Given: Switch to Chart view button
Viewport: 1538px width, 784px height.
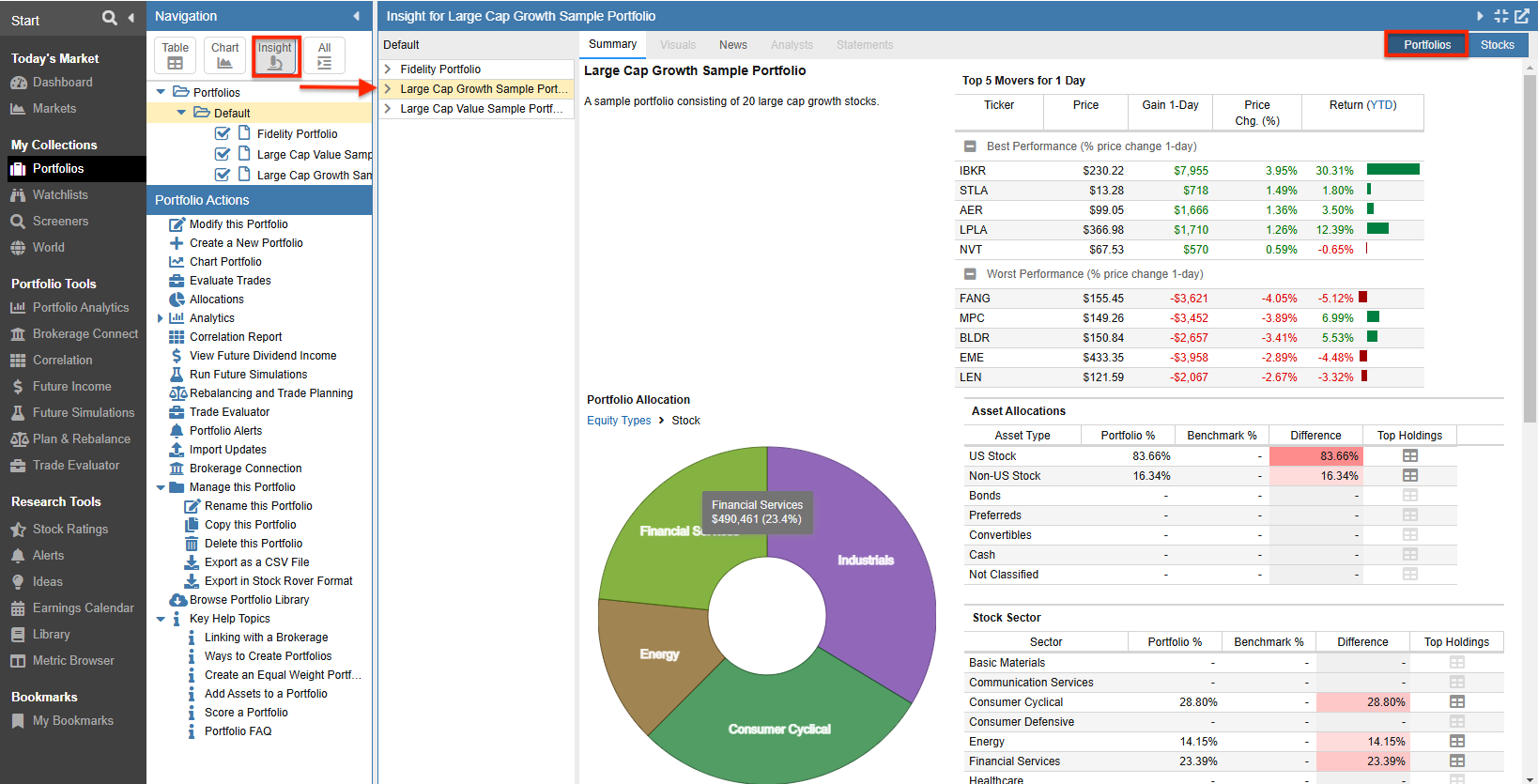Looking at the screenshot, I should (224, 55).
